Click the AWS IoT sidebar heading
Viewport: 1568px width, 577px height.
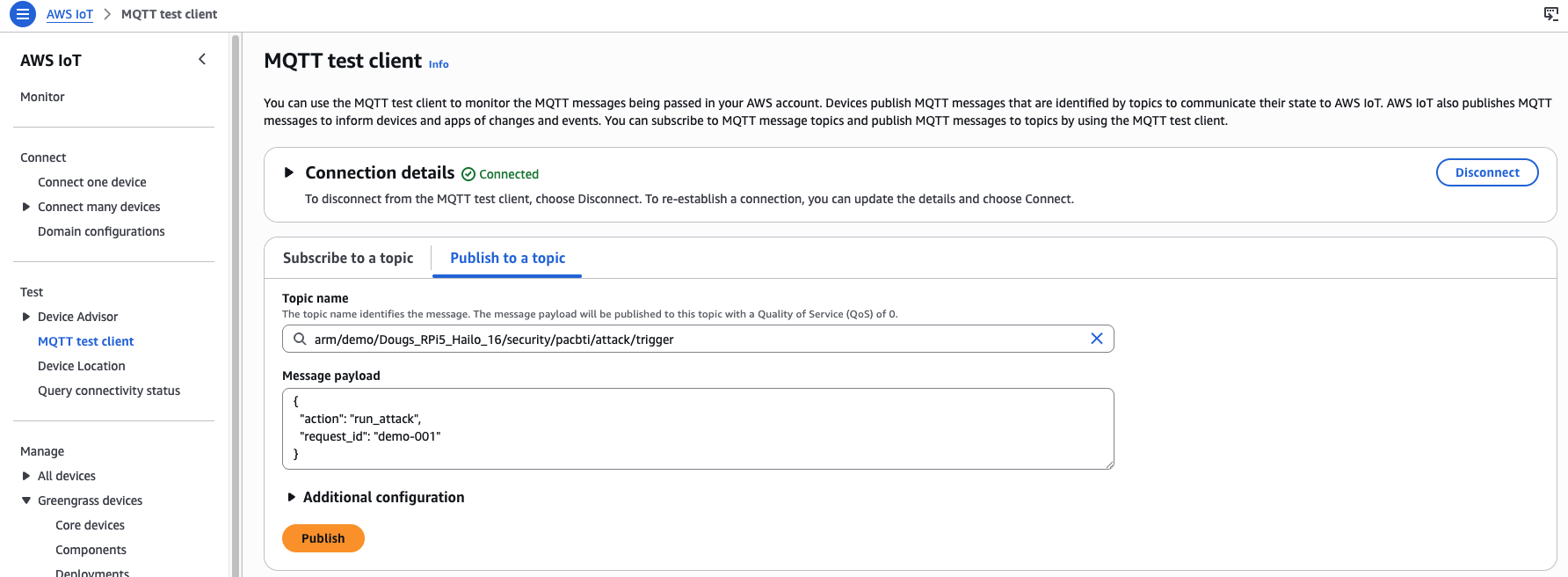pyautogui.click(x=51, y=60)
